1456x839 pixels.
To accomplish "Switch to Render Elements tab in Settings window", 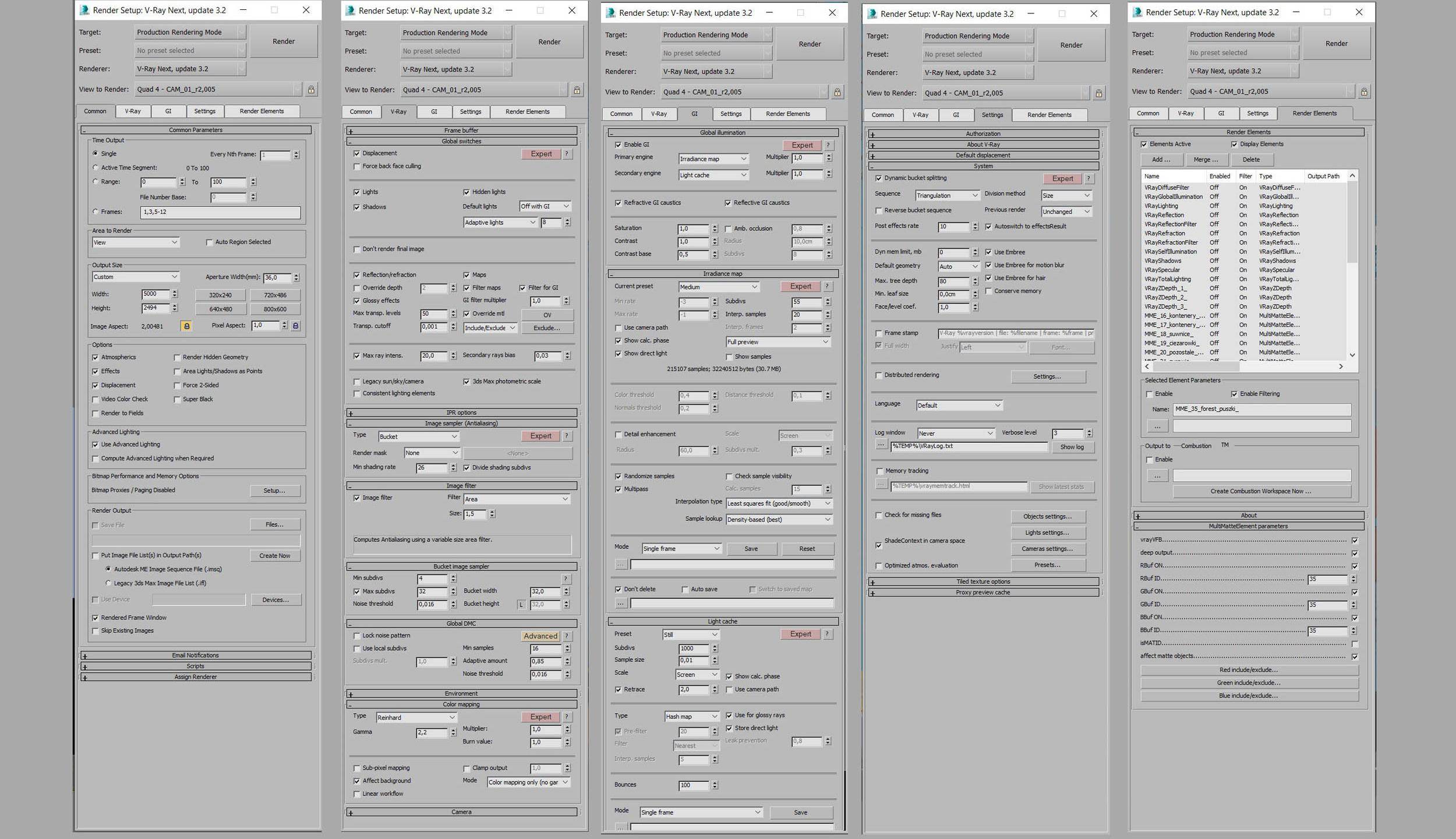I will (x=1049, y=115).
